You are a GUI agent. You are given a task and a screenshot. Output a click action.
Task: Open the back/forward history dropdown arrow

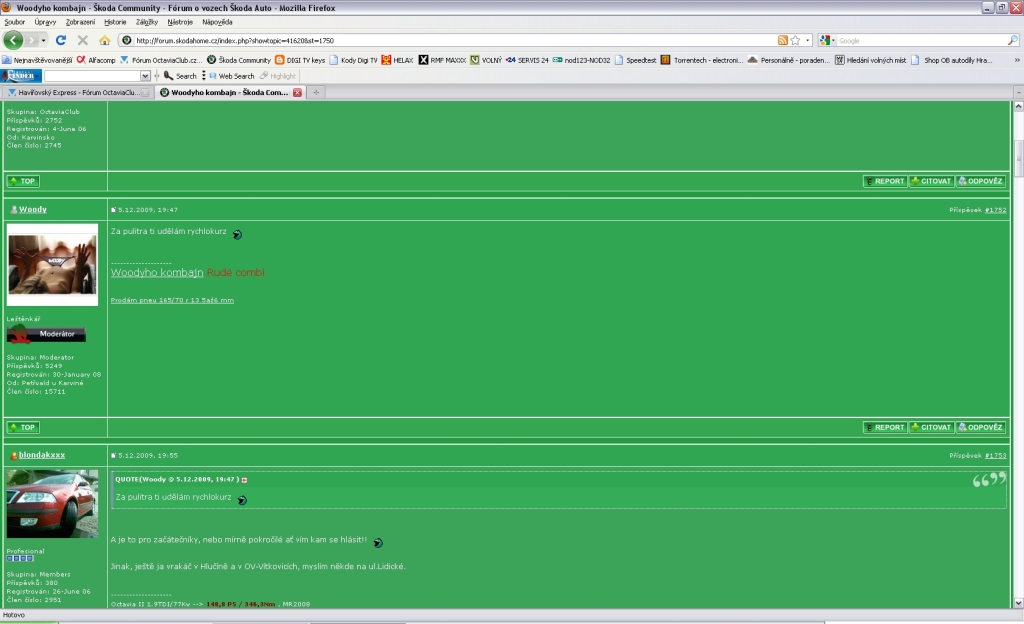[x=43, y=40]
